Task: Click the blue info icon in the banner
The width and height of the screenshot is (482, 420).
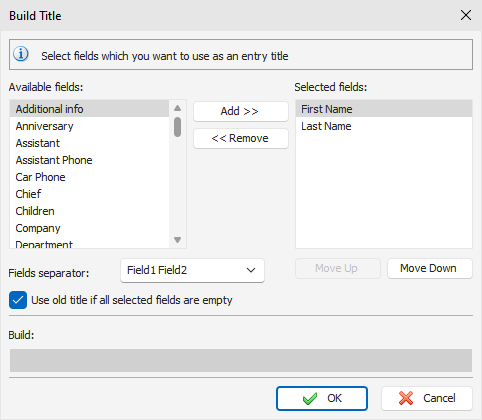Action: coord(21,54)
